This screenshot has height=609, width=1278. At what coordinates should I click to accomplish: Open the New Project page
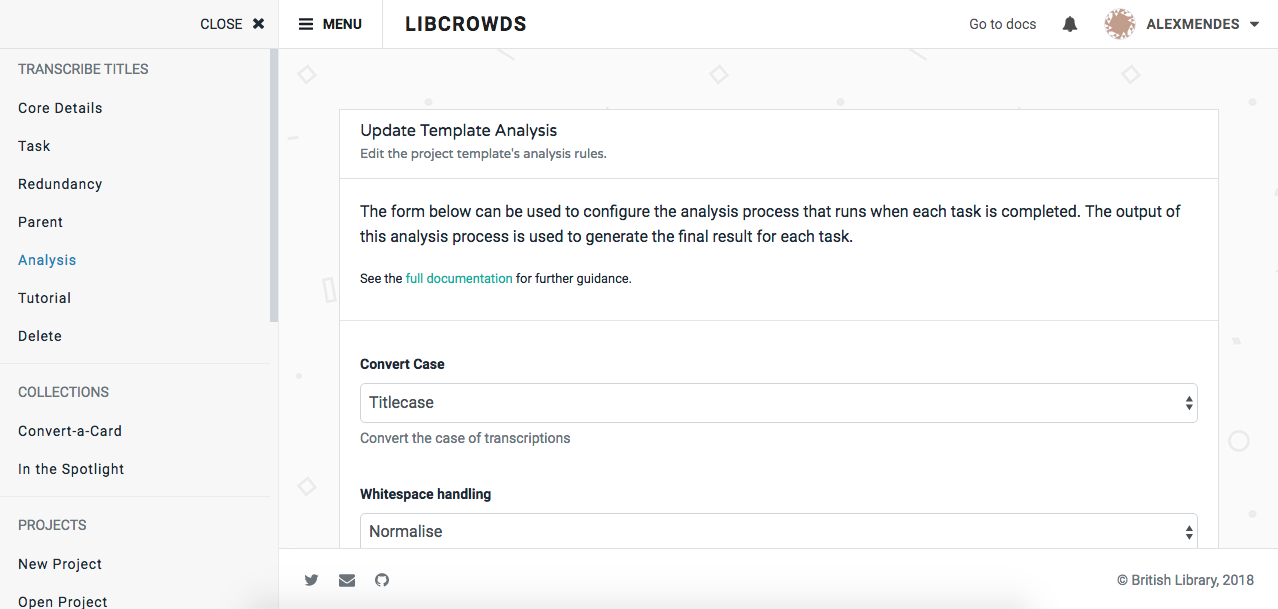59,563
